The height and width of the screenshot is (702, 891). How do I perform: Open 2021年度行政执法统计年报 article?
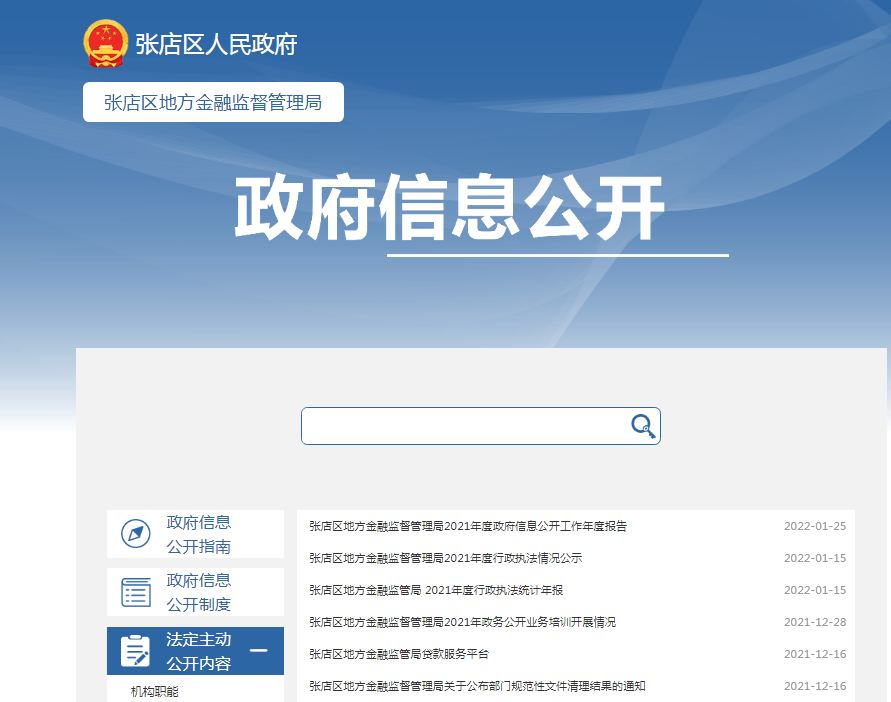(x=436, y=590)
